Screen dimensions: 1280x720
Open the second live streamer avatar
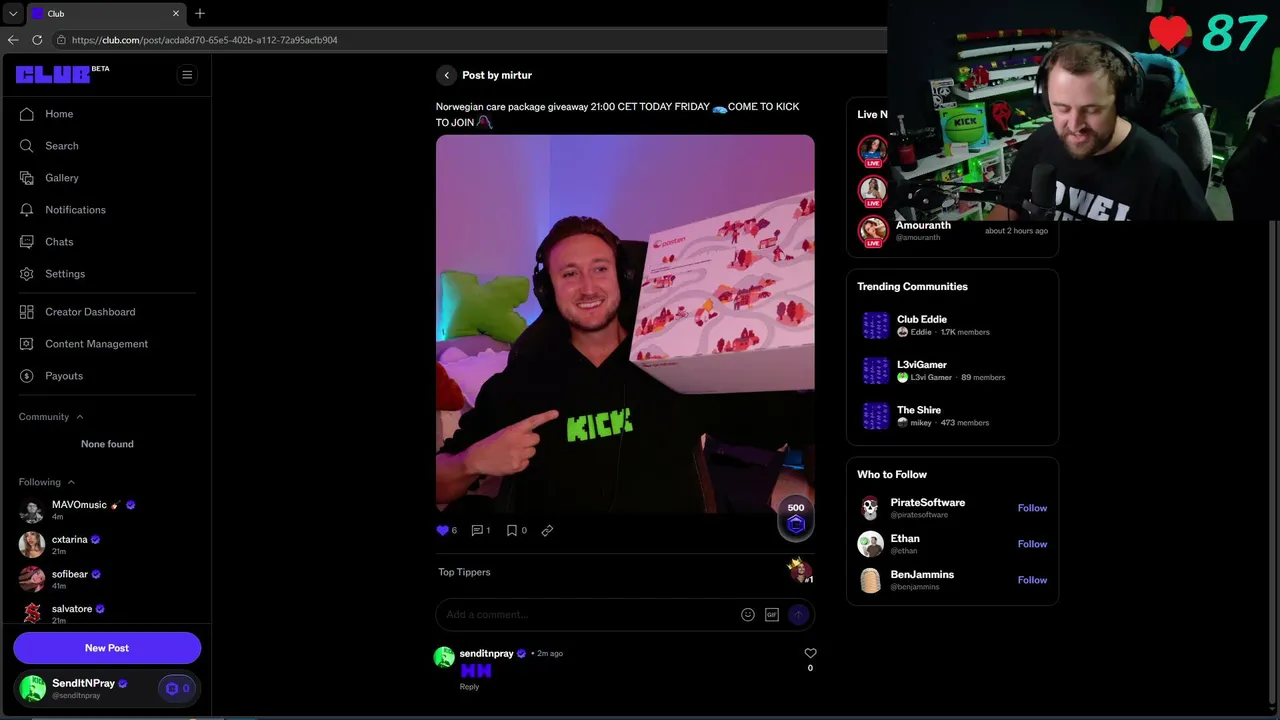coord(873,191)
